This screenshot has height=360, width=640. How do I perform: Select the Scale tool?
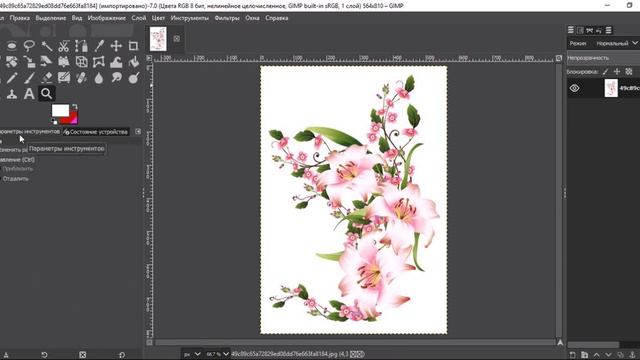pos(29,62)
